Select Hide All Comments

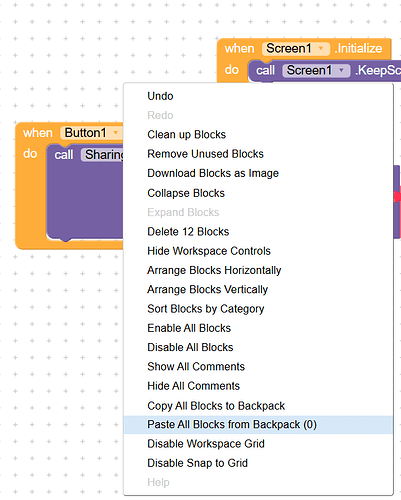click(258, 386)
